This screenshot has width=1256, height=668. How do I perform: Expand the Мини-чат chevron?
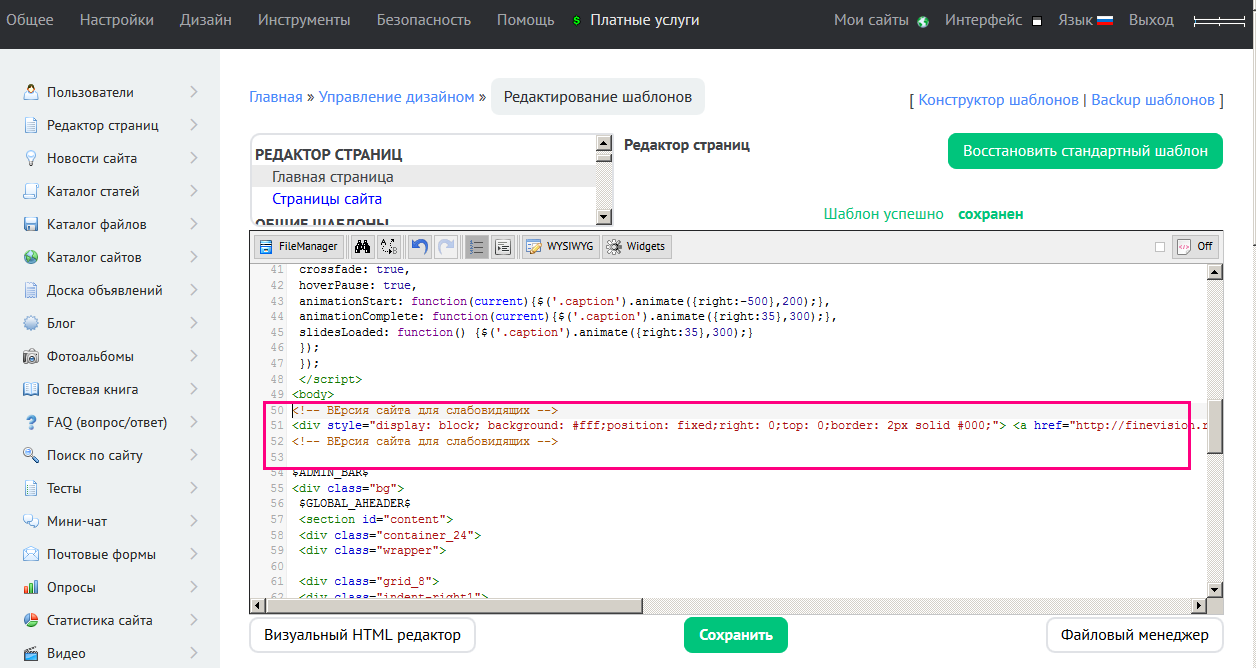pos(193,521)
